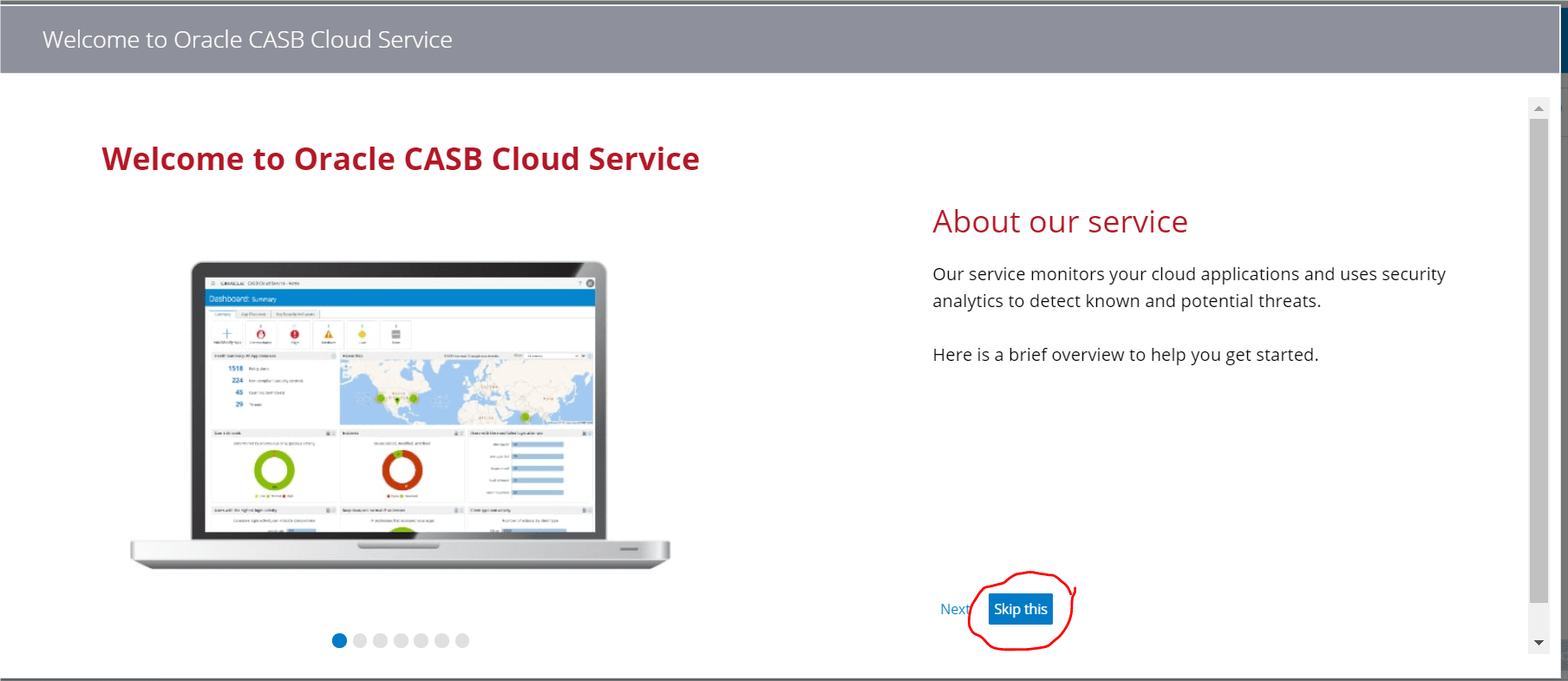This screenshot has width=1568, height=681.
Task: Click the 'Our service monitors your cloud applications' paragraph
Action: click(1189, 287)
